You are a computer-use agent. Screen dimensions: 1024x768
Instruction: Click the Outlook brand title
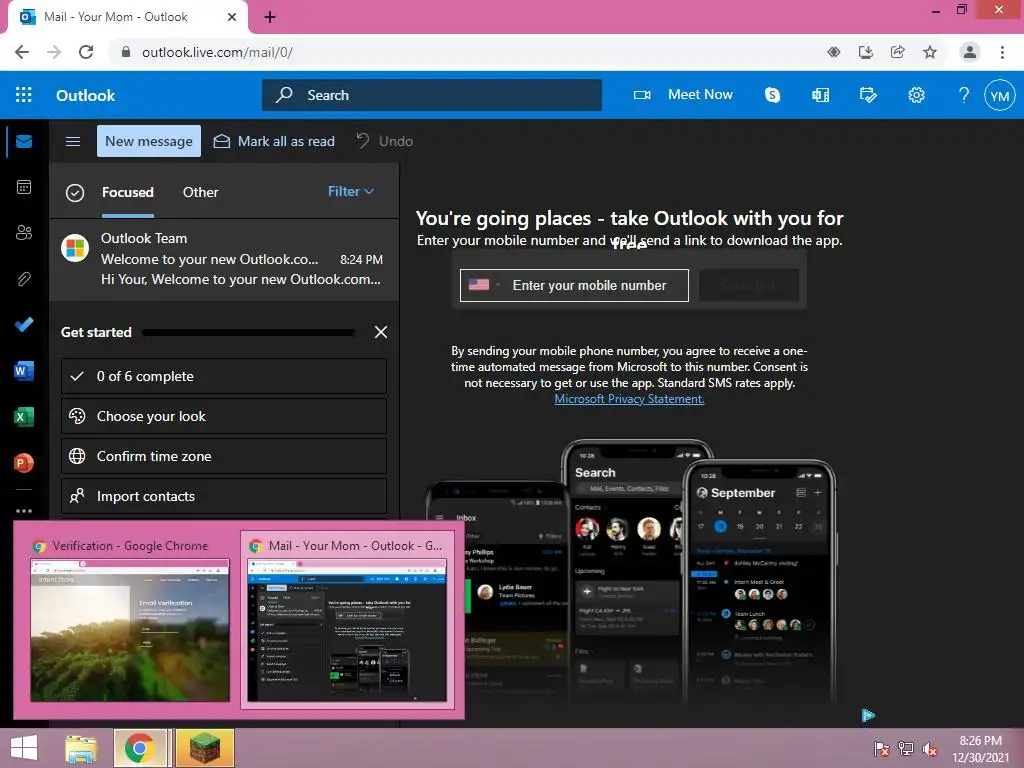coord(86,95)
